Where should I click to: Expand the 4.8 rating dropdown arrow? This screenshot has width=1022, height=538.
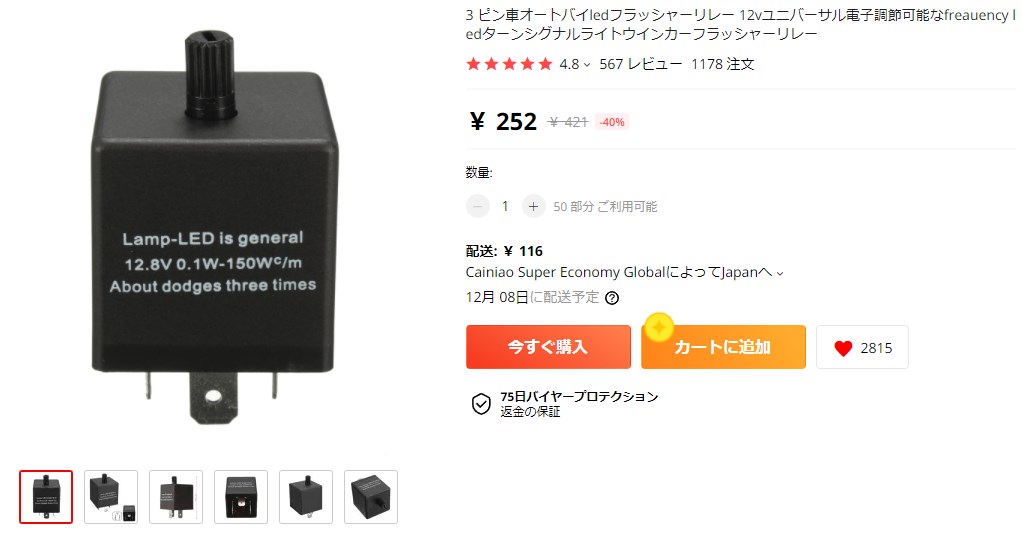click(587, 65)
